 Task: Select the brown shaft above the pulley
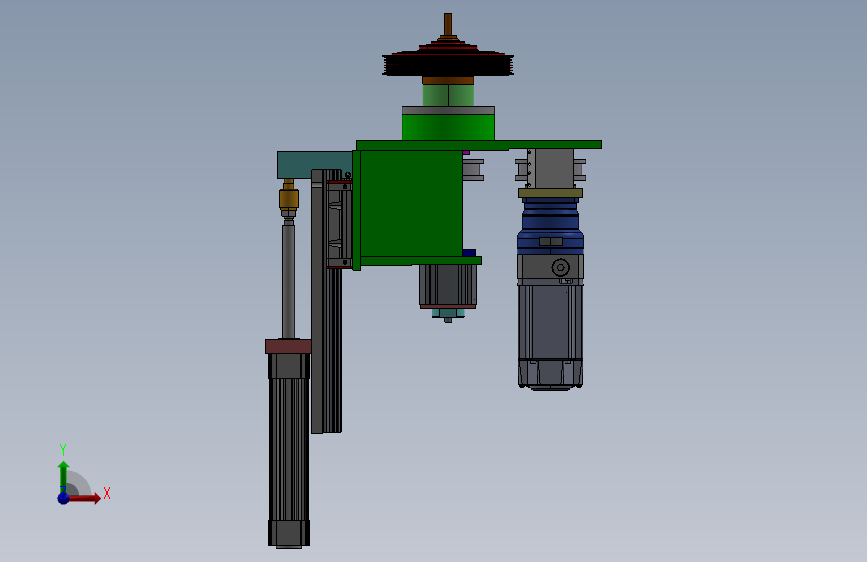pos(448,24)
